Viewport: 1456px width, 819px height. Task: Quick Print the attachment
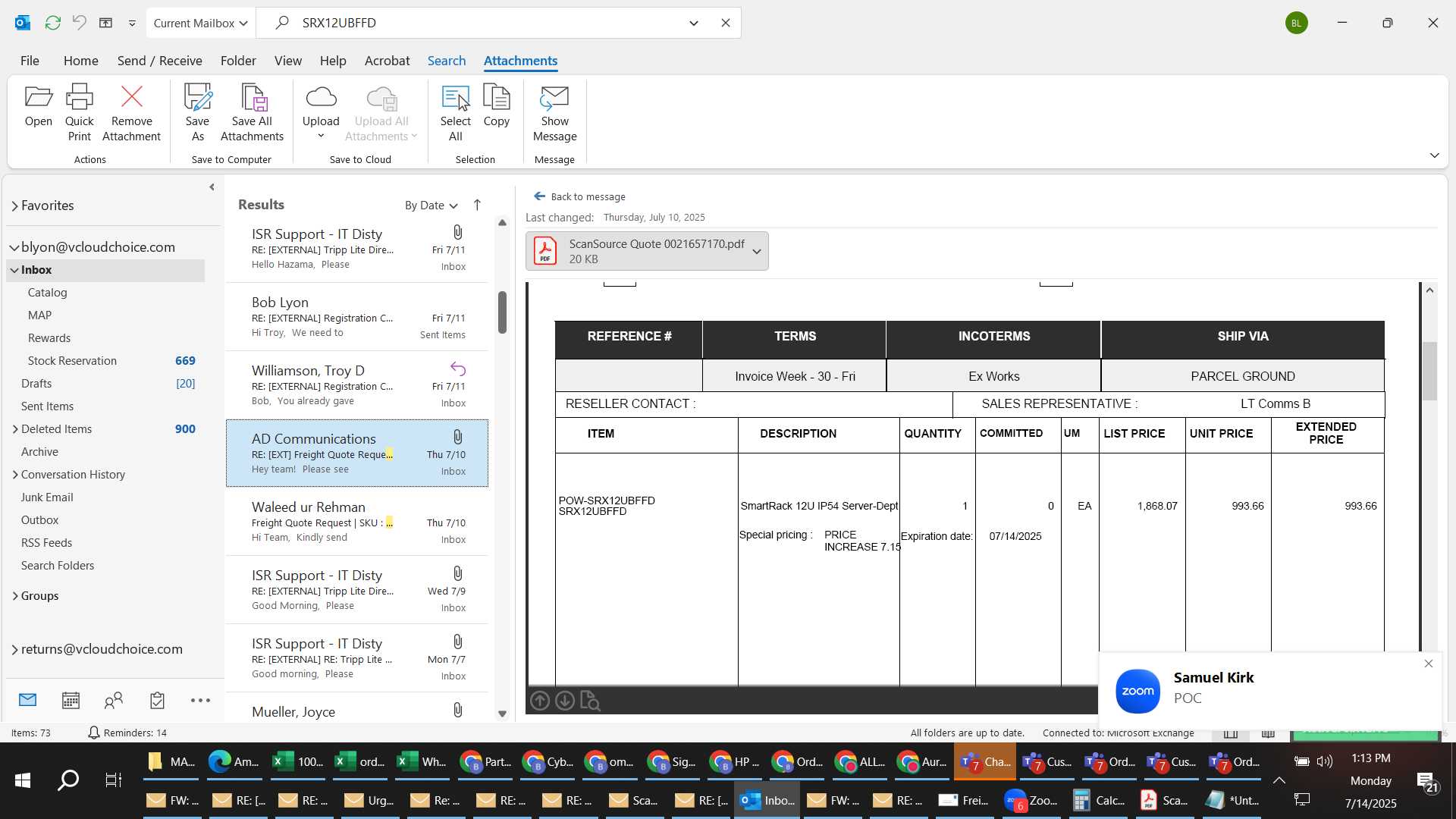[79, 112]
